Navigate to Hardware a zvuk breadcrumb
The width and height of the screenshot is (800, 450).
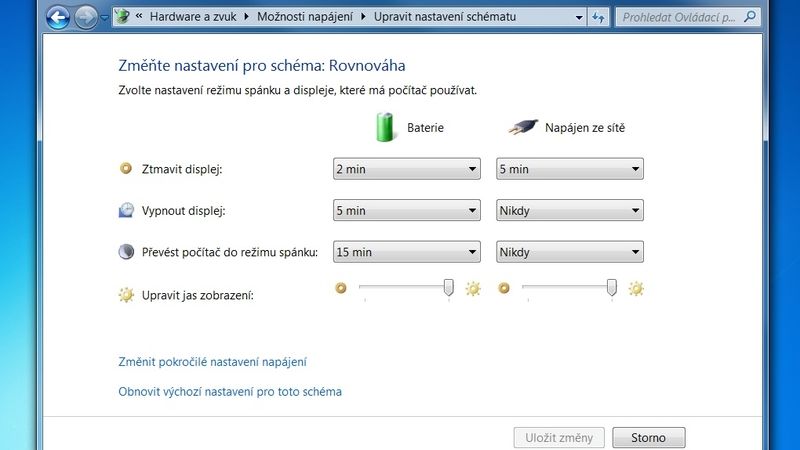(x=193, y=17)
